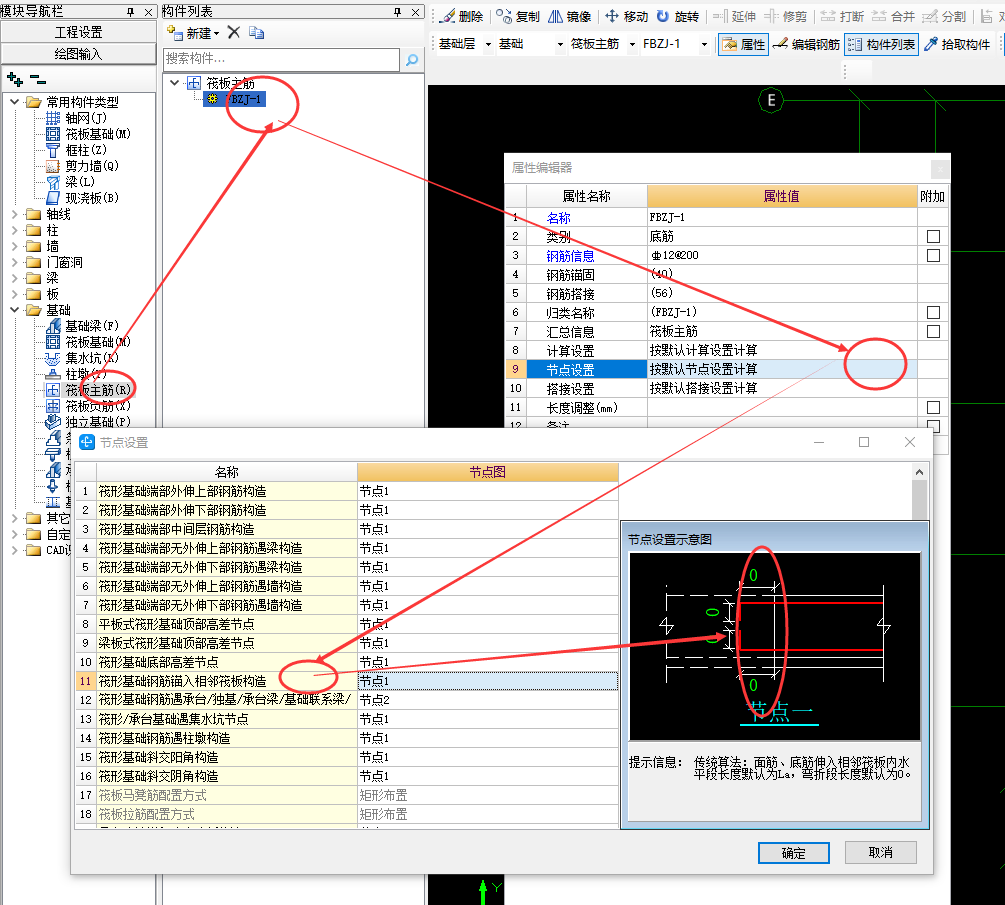Click the delete X icon in component list
This screenshot has height=905, width=1005.
coord(234,32)
